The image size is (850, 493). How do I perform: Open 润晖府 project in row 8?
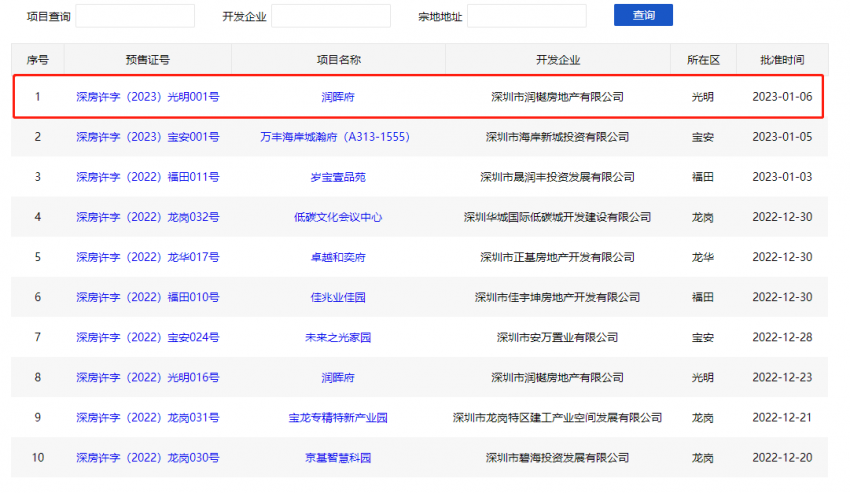tap(338, 378)
